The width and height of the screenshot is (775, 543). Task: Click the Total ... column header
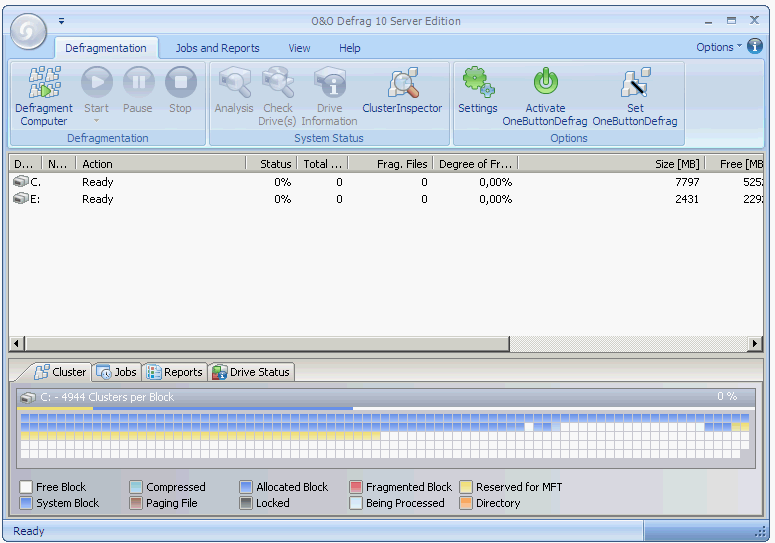coord(323,164)
